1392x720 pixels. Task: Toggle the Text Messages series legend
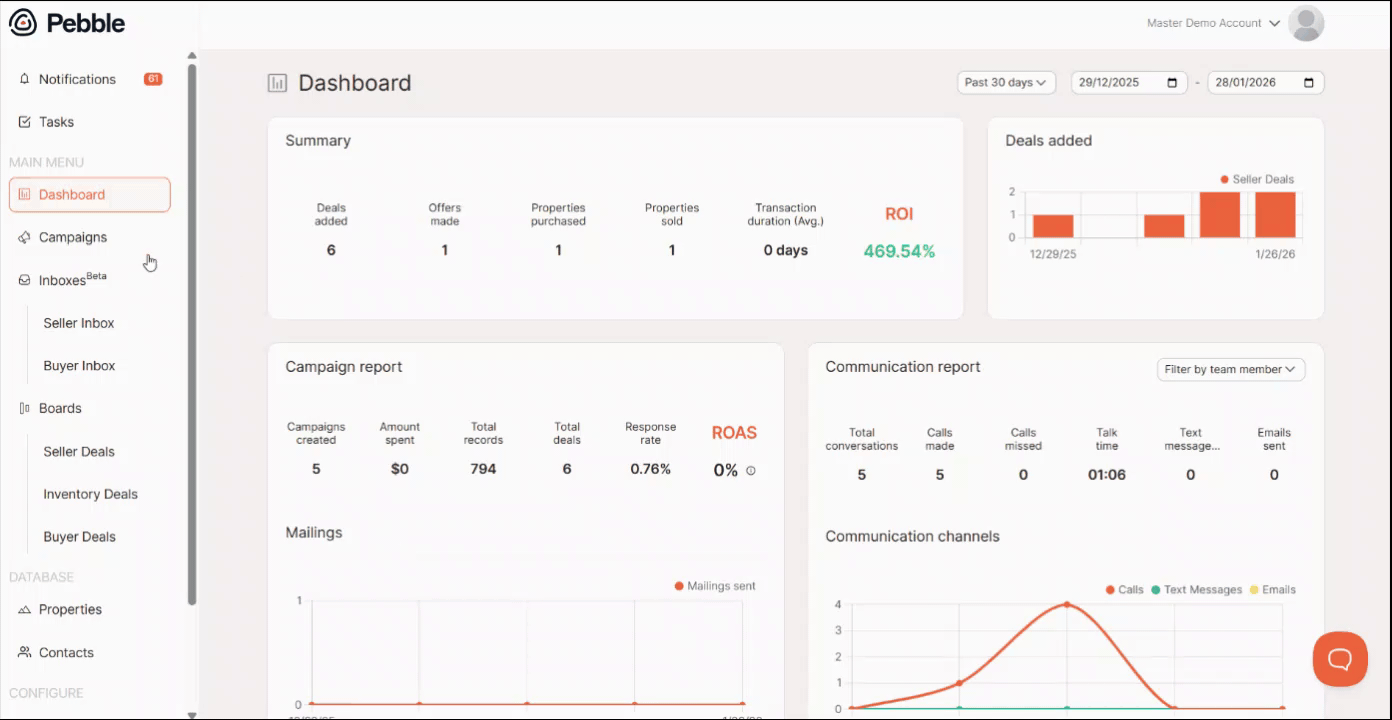coord(1197,590)
